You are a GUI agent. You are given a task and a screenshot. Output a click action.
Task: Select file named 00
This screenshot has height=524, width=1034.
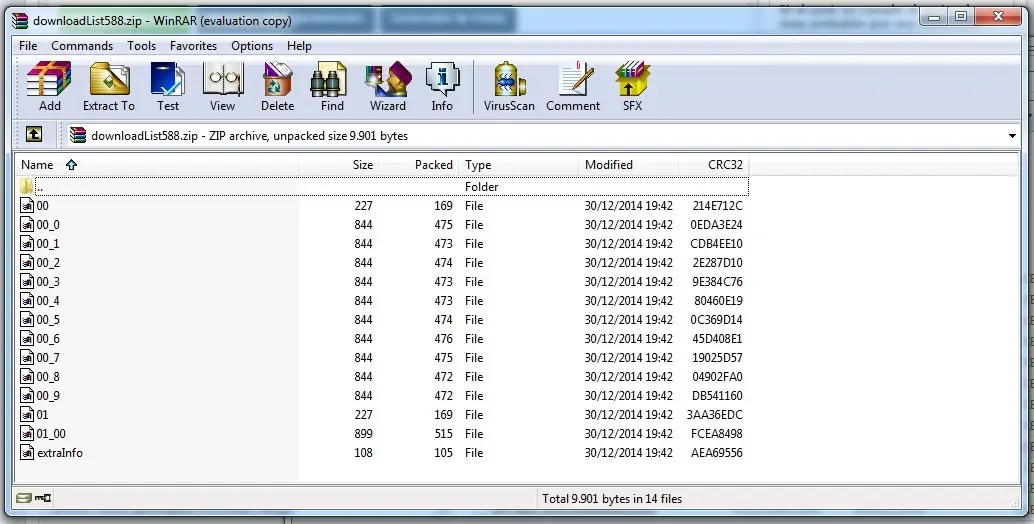click(42, 206)
